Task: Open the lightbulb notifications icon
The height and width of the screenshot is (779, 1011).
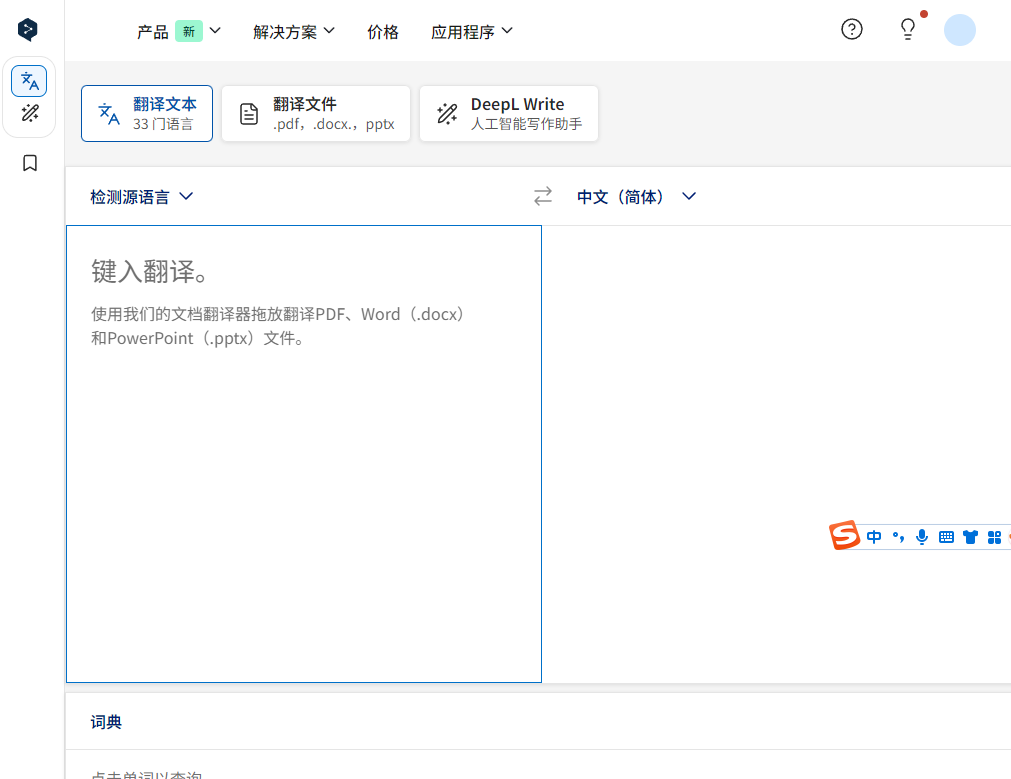Action: tap(908, 29)
